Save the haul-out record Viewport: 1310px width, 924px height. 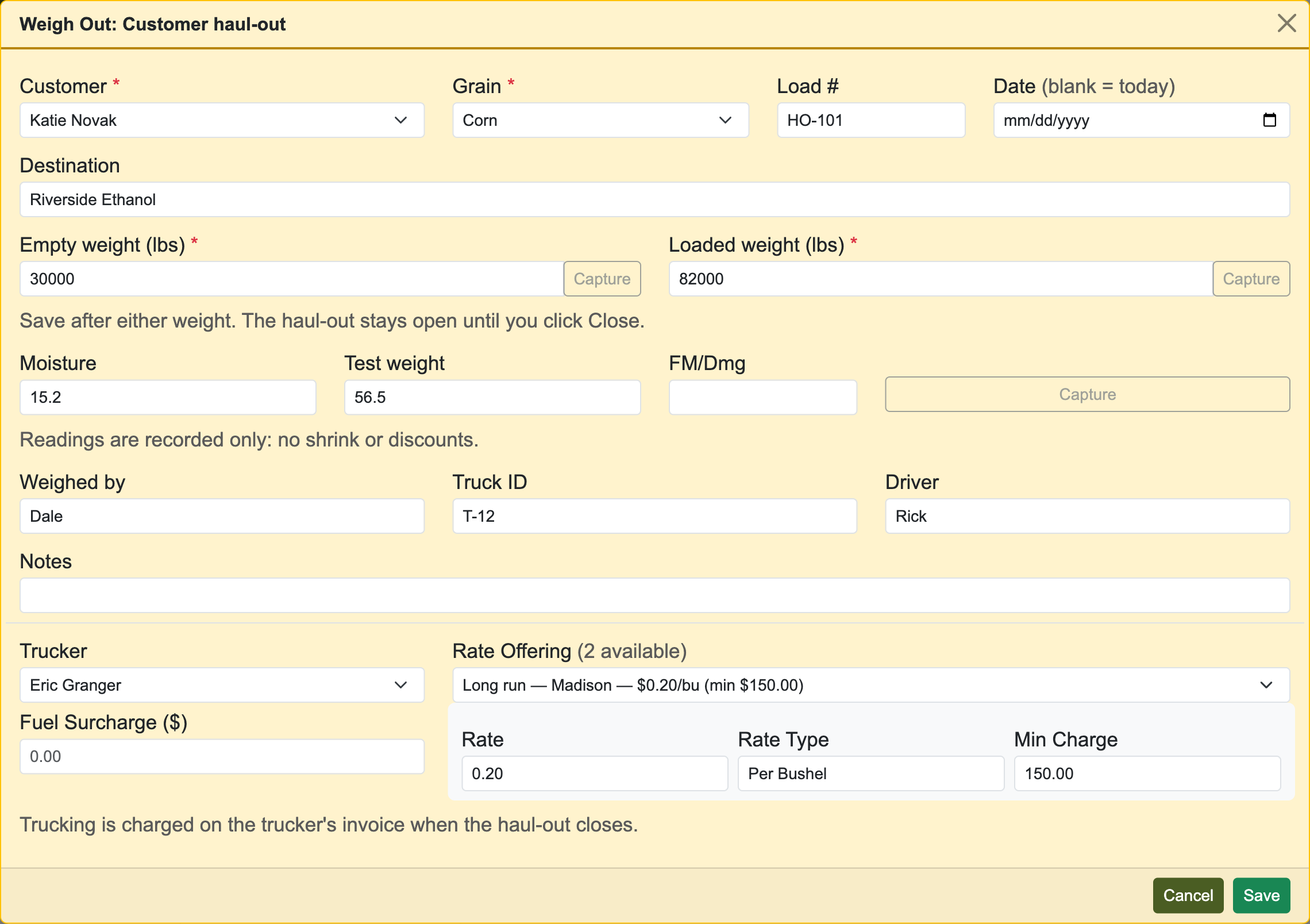[1261, 895]
